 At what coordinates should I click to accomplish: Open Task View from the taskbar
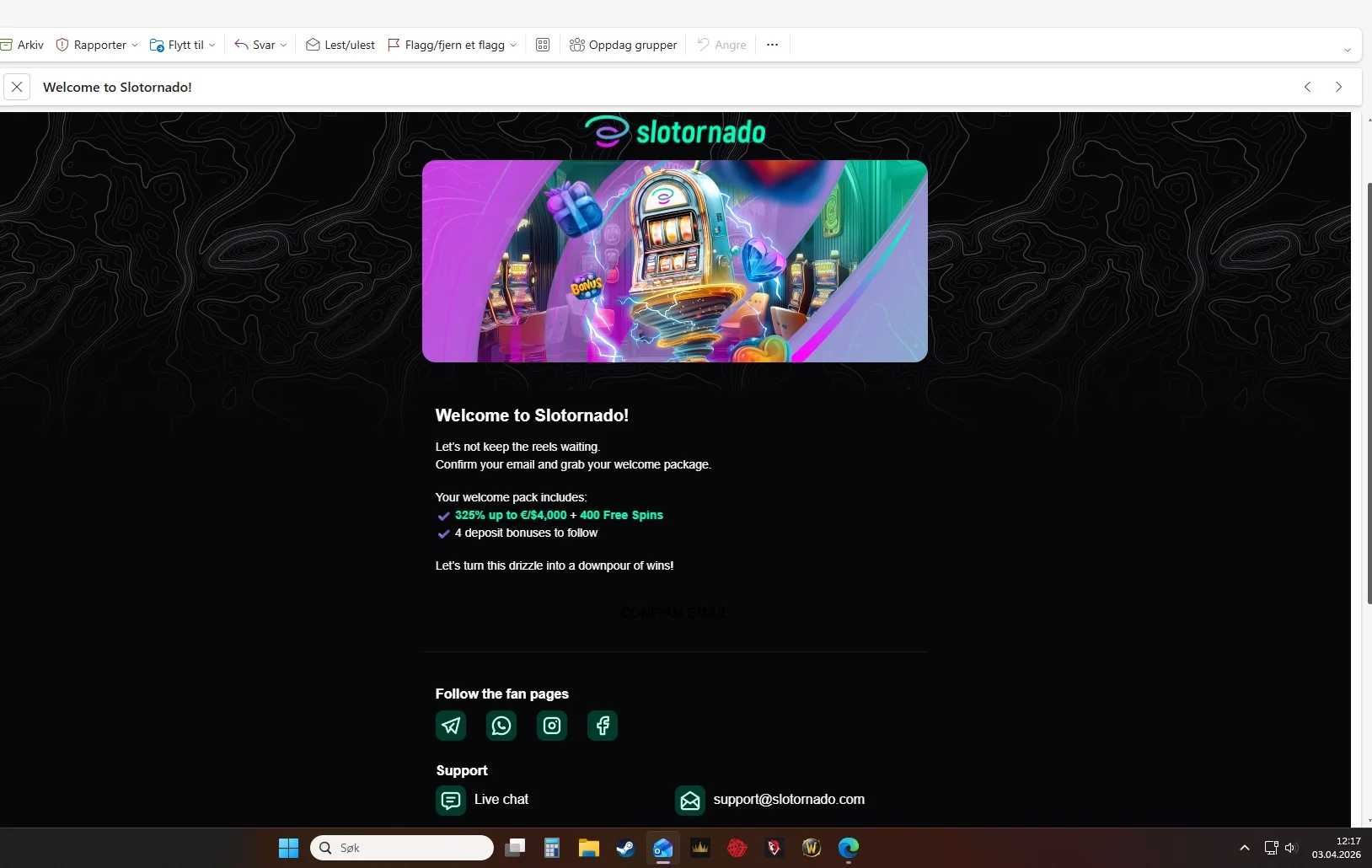tap(515, 848)
